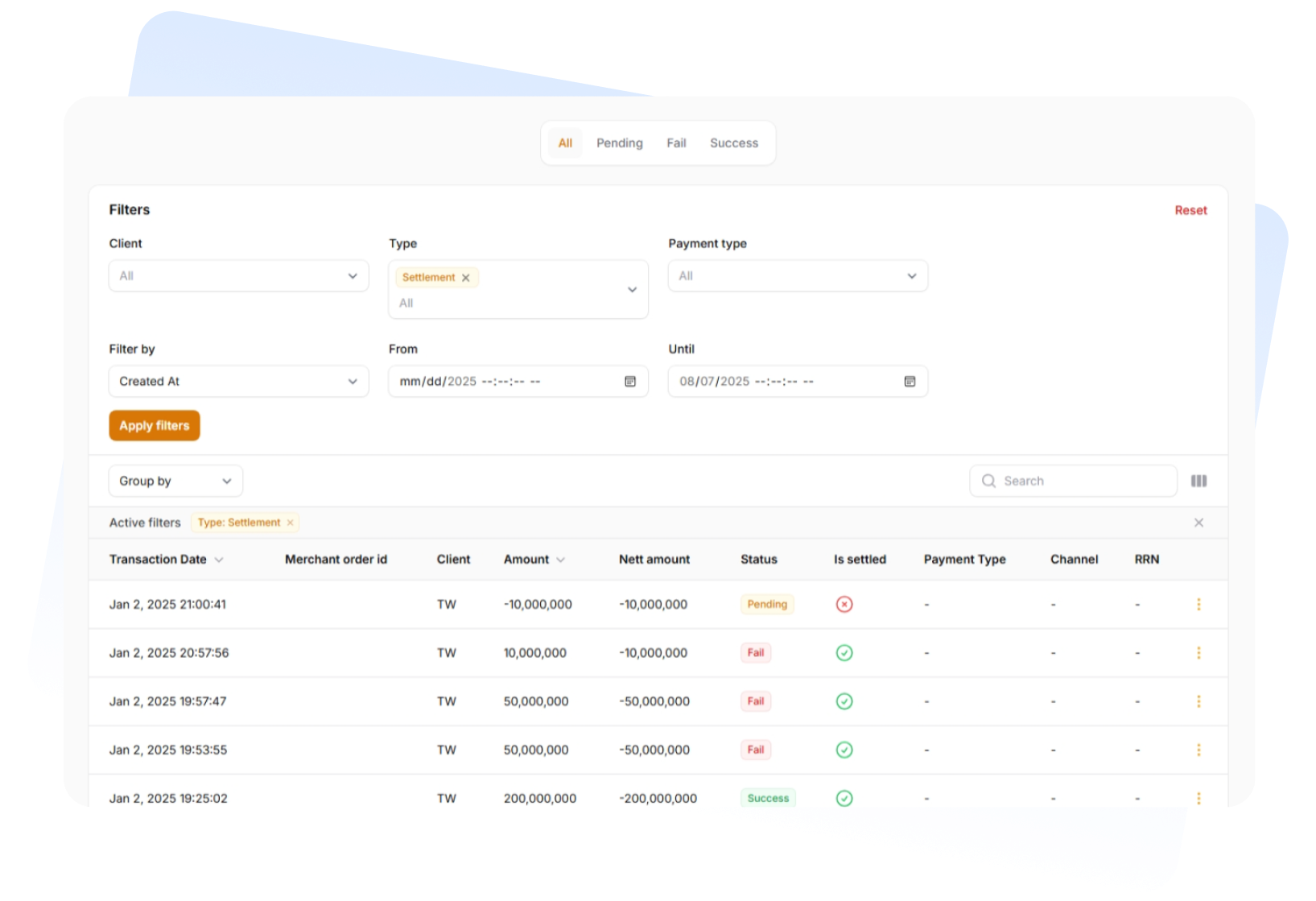Dismiss the Active filters bar
Image resolution: width=1316 pixels, height=901 pixels.
point(1198,523)
